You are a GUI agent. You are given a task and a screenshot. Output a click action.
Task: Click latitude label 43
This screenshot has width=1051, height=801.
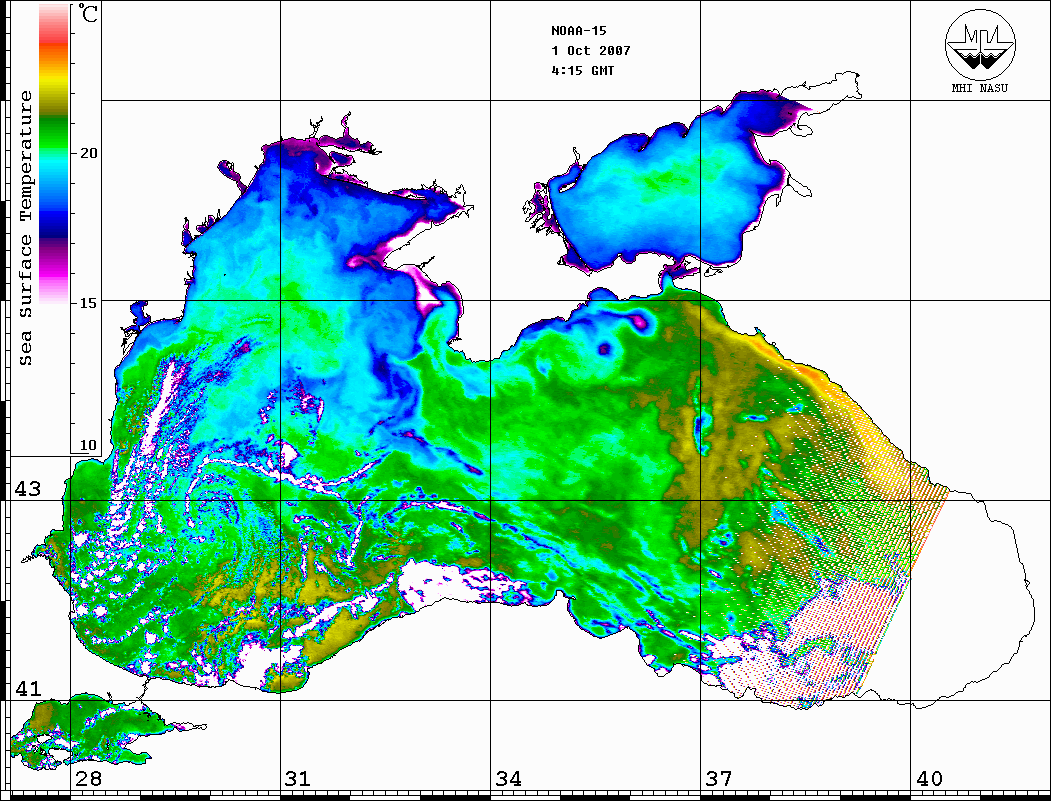pos(27,489)
